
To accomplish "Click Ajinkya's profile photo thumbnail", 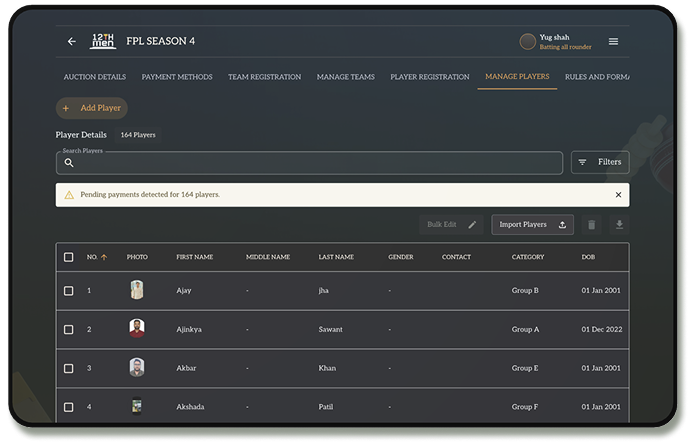I will [x=137, y=329].
